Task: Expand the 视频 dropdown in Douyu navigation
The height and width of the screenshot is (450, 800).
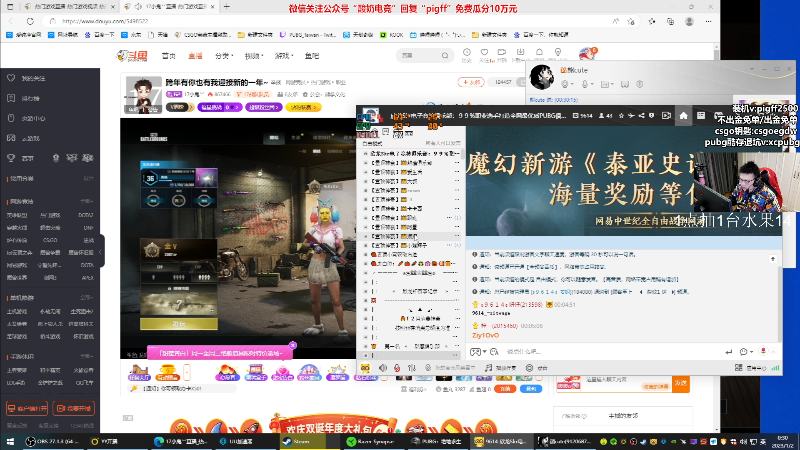Action: [x=254, y=56]
